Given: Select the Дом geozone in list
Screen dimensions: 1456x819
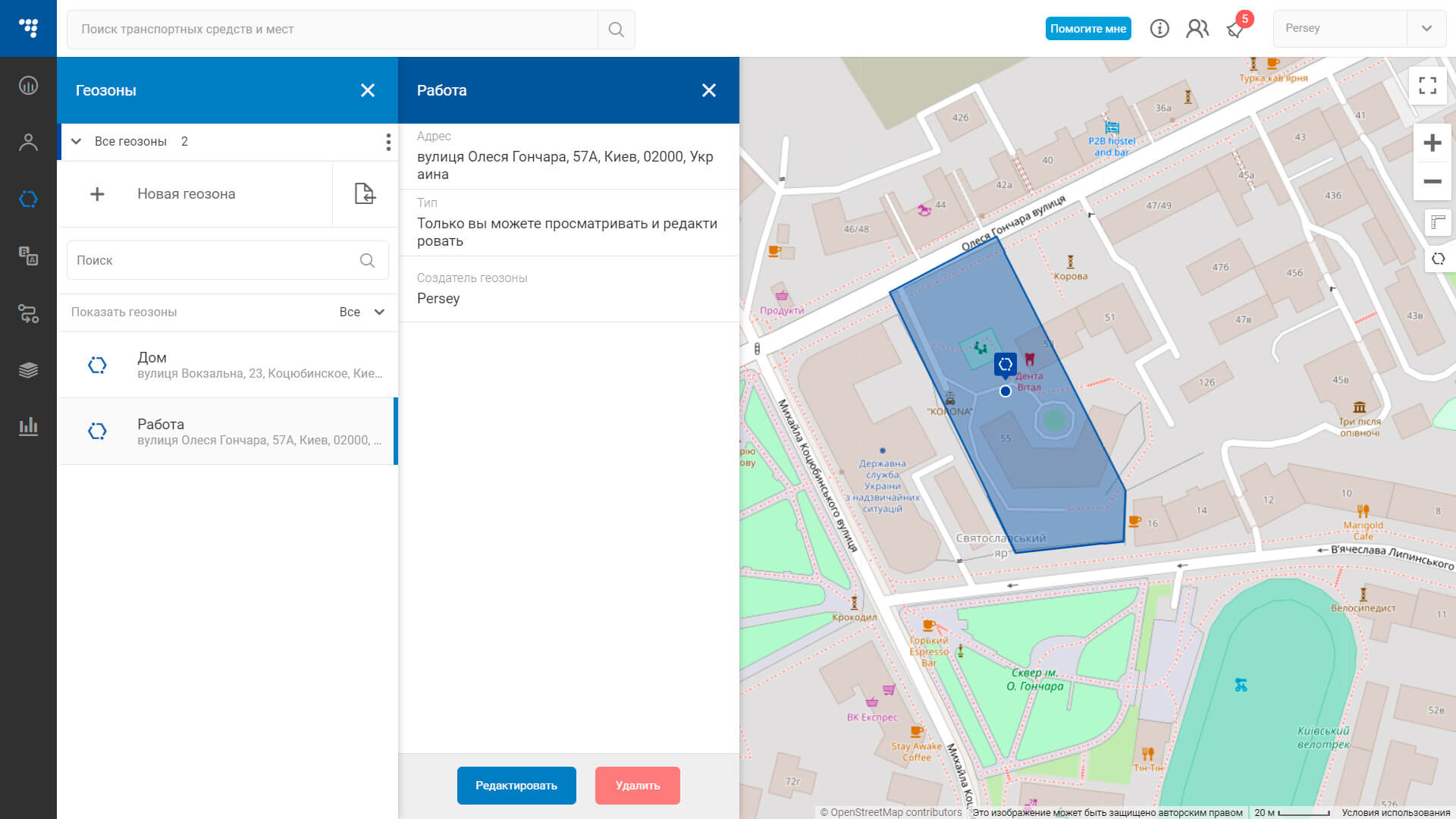Looking at the screenshot, I should 227,365.
